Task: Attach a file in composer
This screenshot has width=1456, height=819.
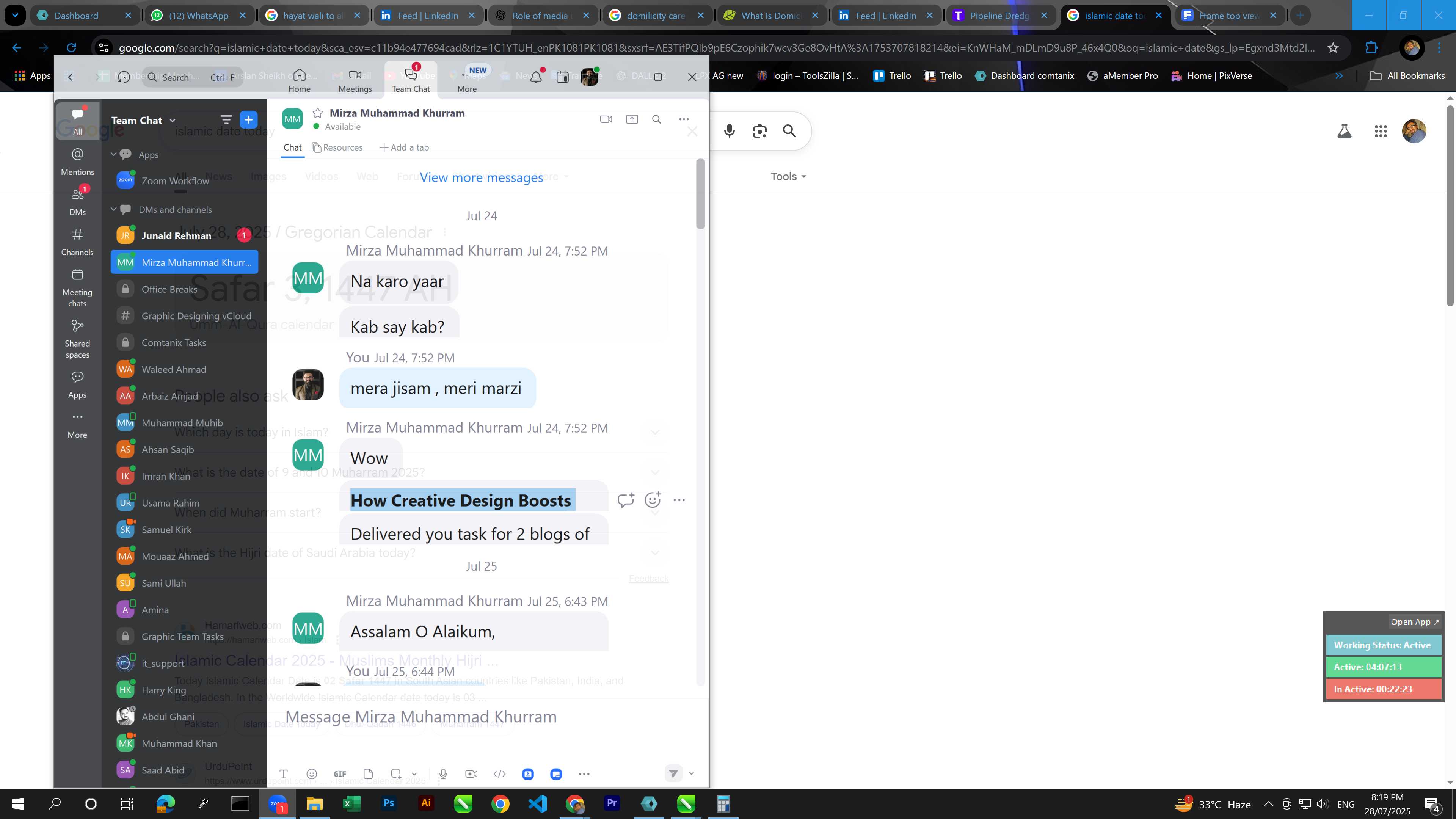Action: [x=368, y=774]
